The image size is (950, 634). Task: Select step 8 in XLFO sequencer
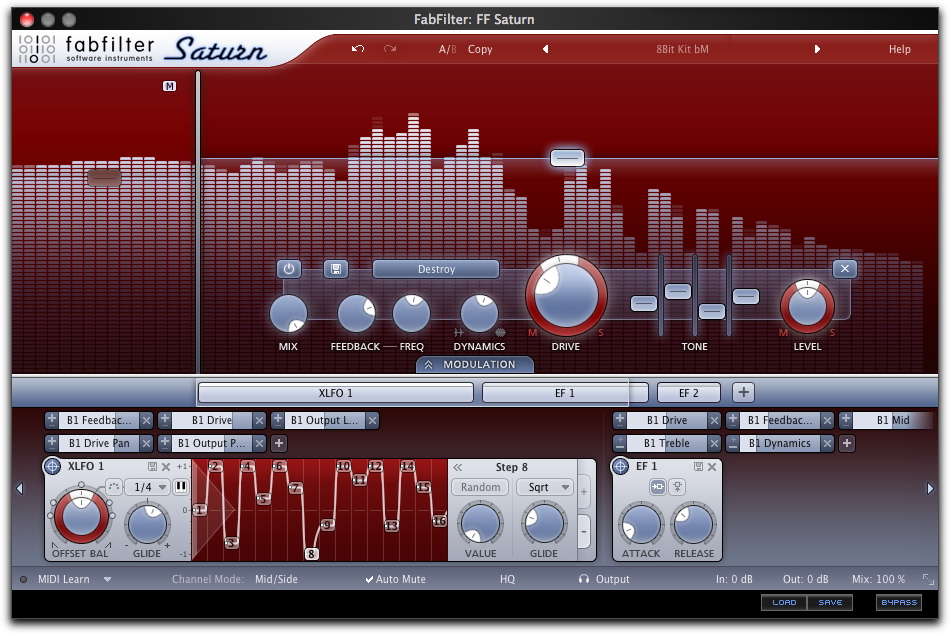click(x=311, y=553)
